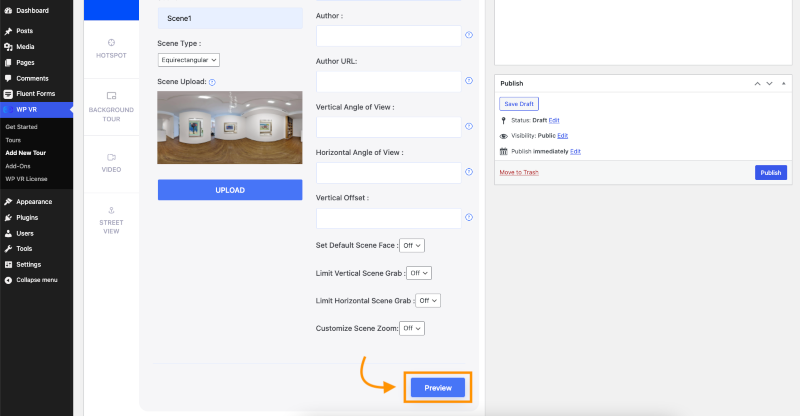Open the Media library menu

[x=25, y=47]
